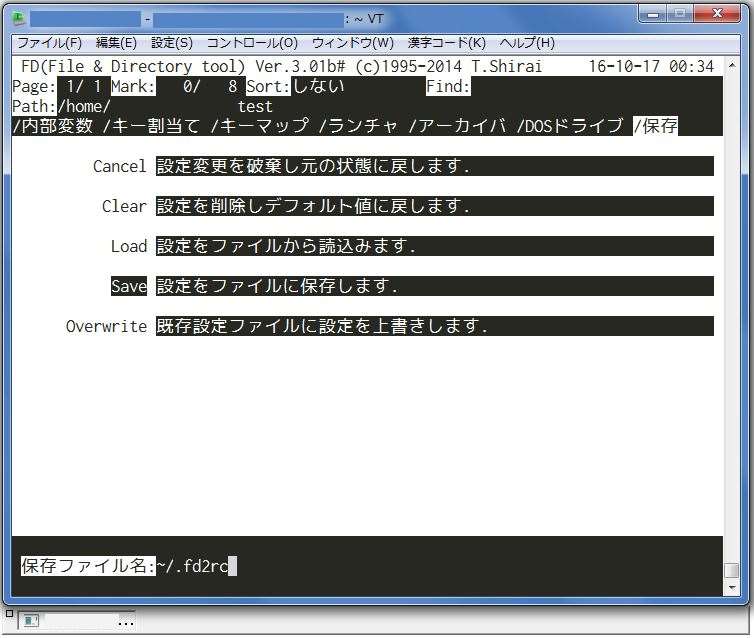This screenshot has height=638, width=754.
Task: Click the taskbar item below the window
Action: [x=77, y=621]
